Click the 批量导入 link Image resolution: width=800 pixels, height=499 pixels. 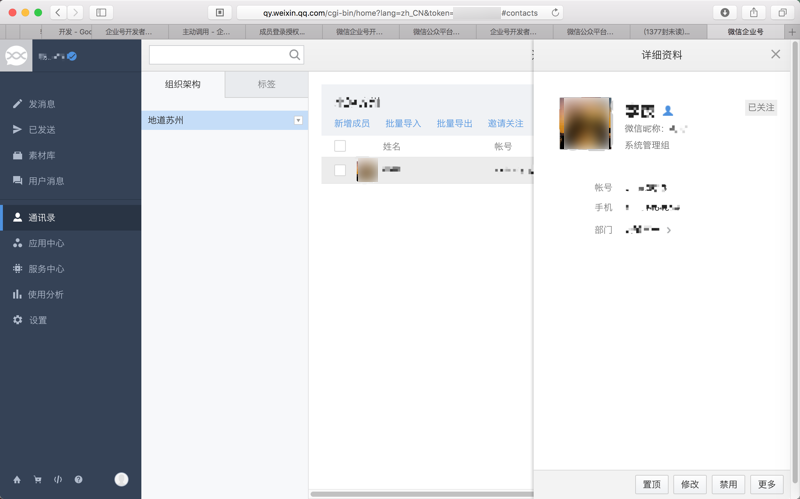[x=403, y=123]
